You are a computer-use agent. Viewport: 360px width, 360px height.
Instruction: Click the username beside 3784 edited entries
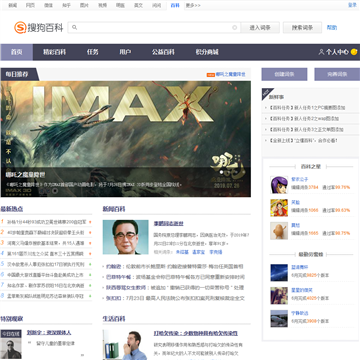point(300,179)
